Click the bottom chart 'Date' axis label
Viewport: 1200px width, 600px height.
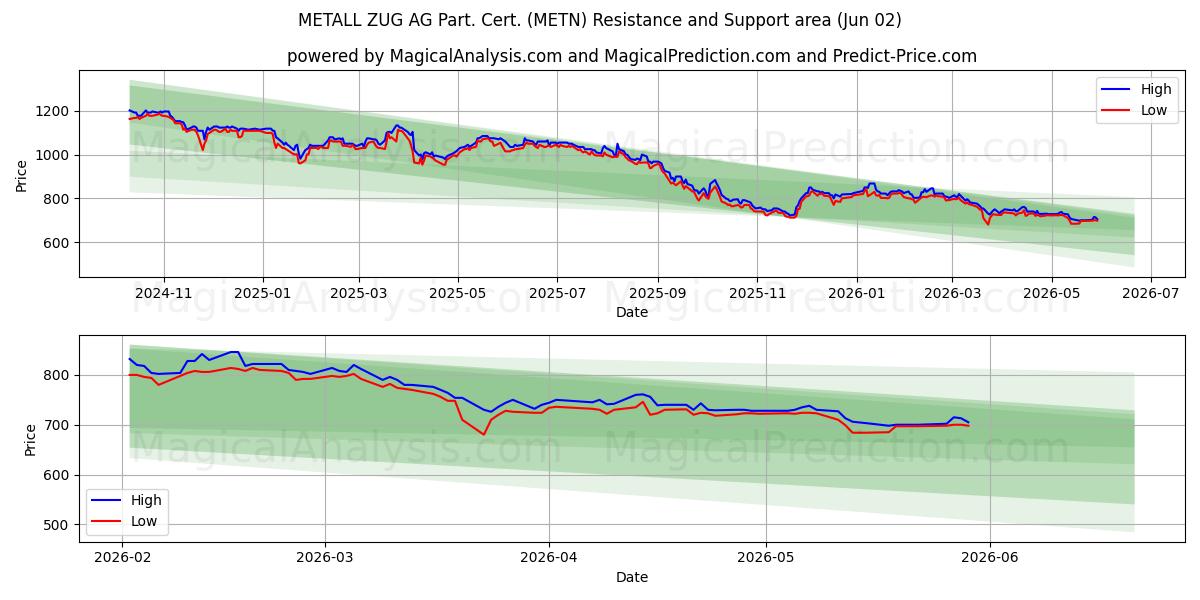632,577
